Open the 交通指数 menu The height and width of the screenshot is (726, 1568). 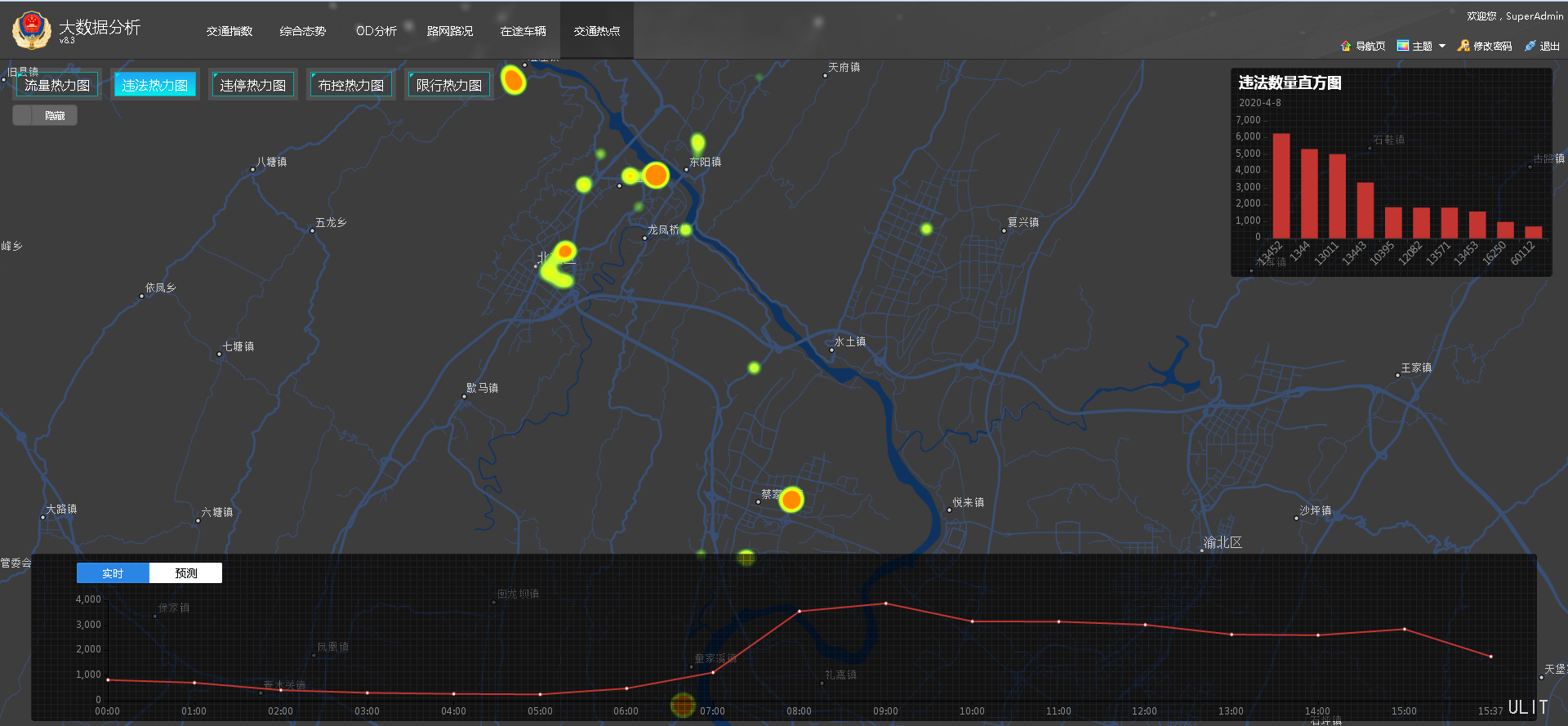[x=229, y=31]
